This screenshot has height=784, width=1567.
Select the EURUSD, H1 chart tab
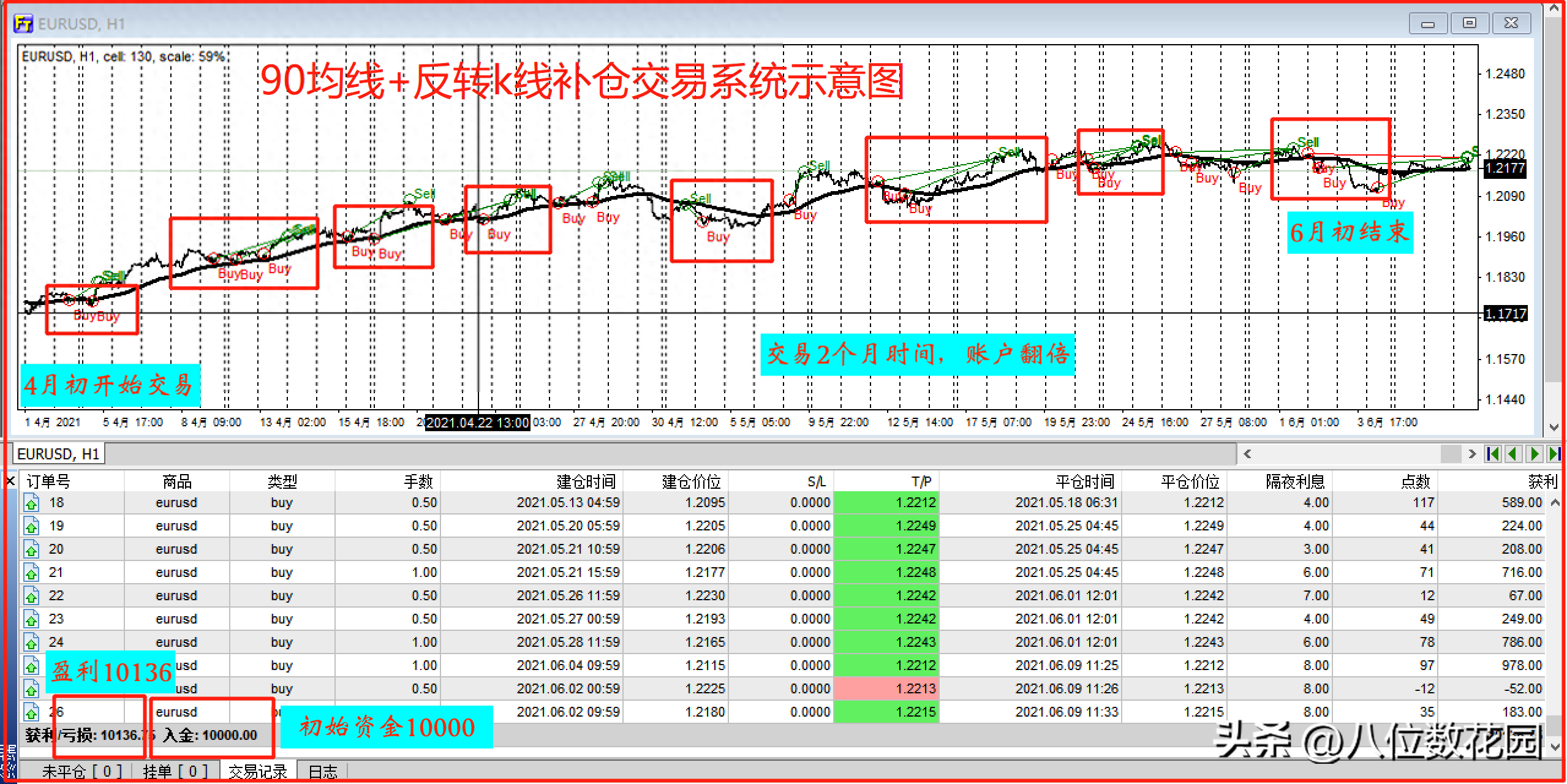click(x=58, y=454)
